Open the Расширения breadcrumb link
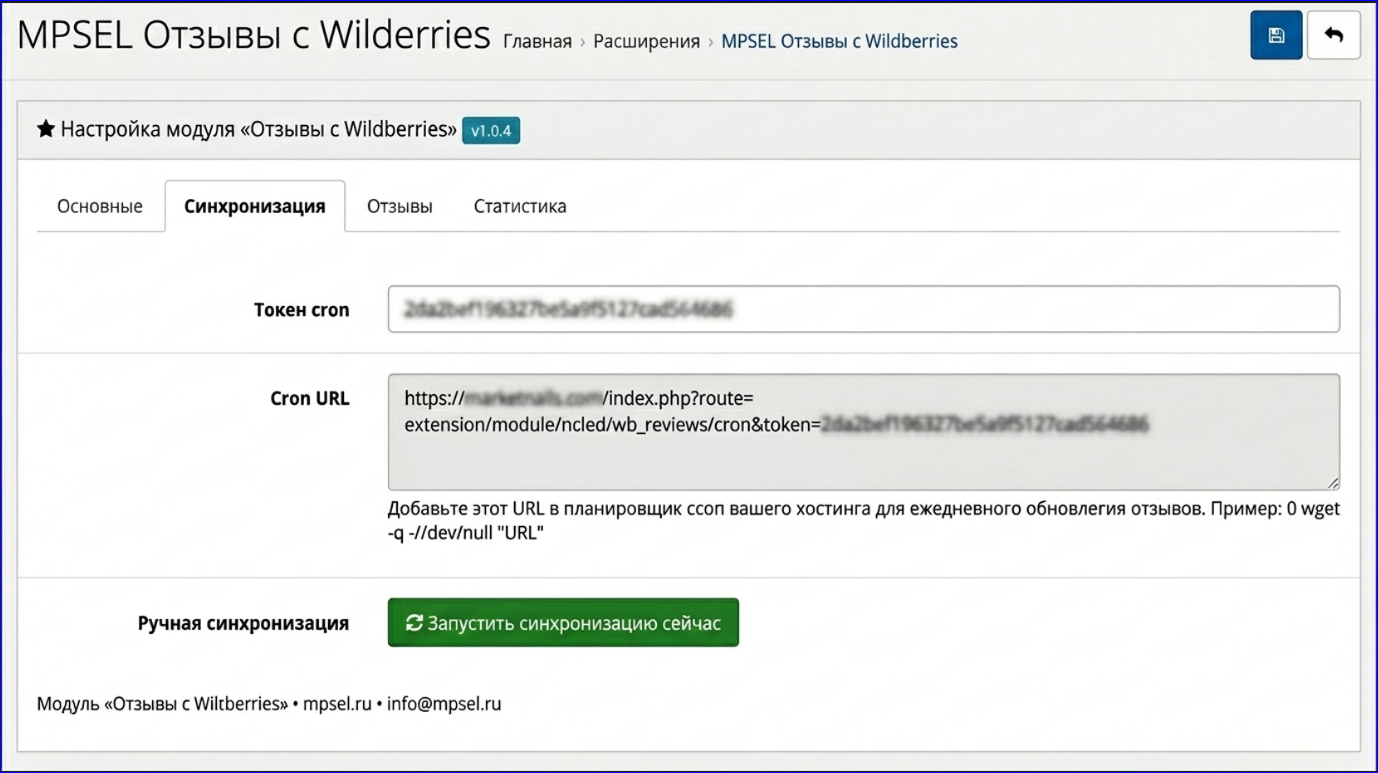The image size is (1378, 773). tap(646, 41)
